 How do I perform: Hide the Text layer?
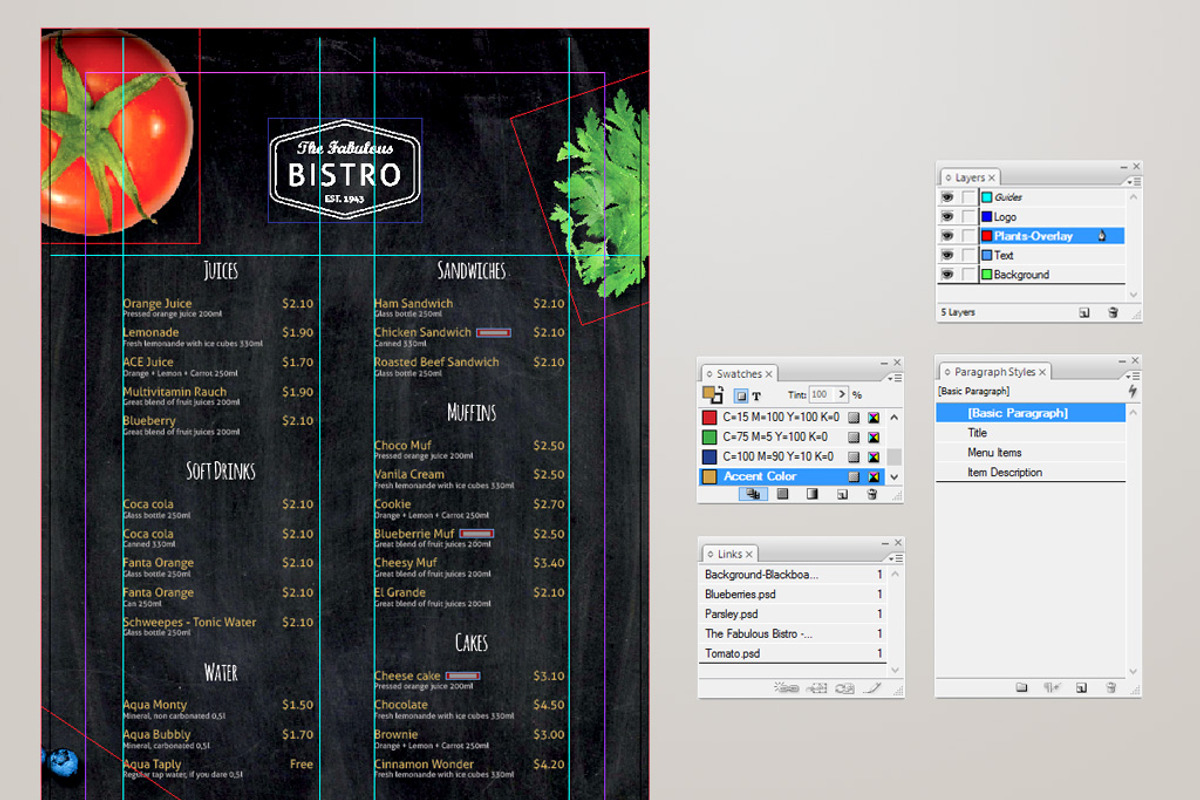[946, 255]
